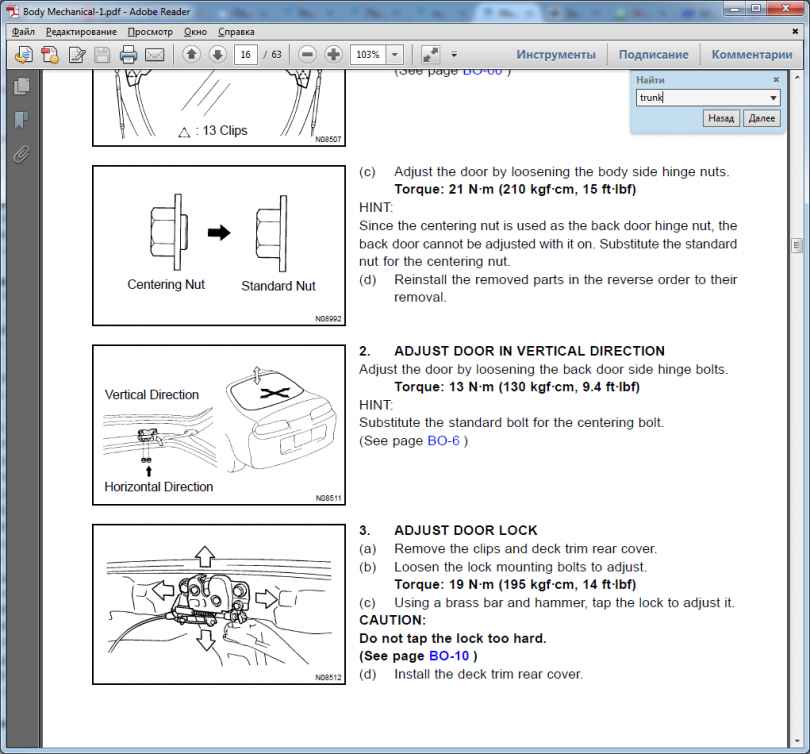The width and height of the screenshot is (810, 754).
Task: Open the Инструменты tools pane
Action: (555, 54)
